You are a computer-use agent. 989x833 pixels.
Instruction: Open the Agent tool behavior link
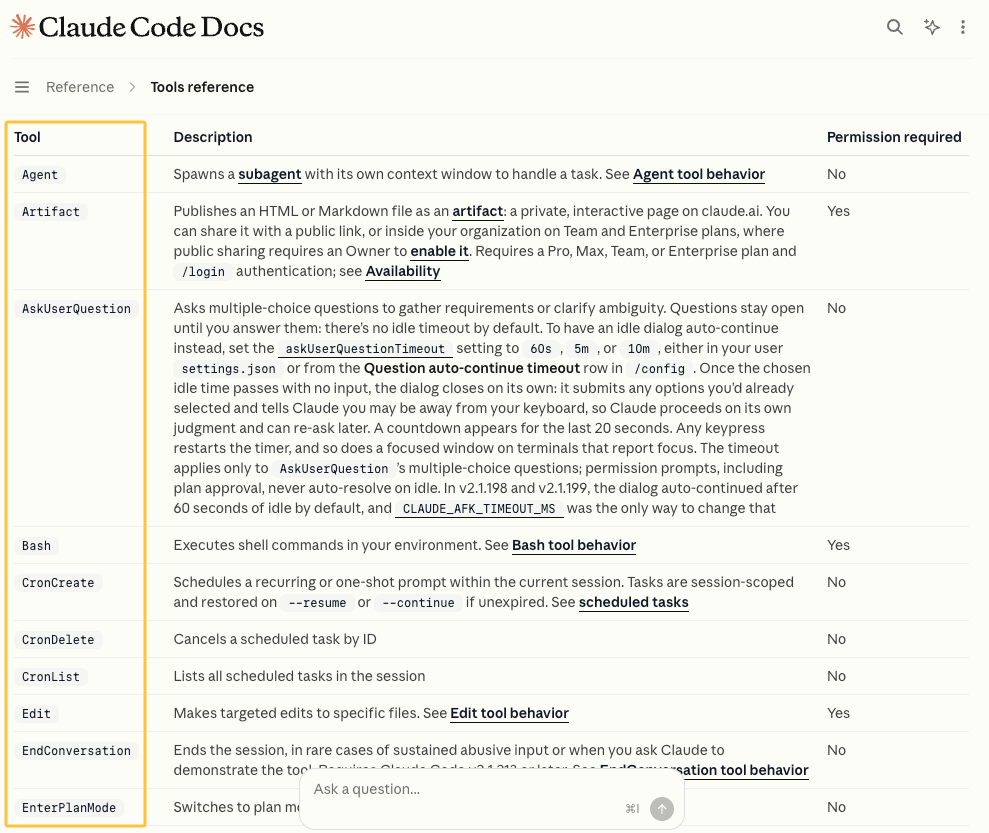coord(699,174)
